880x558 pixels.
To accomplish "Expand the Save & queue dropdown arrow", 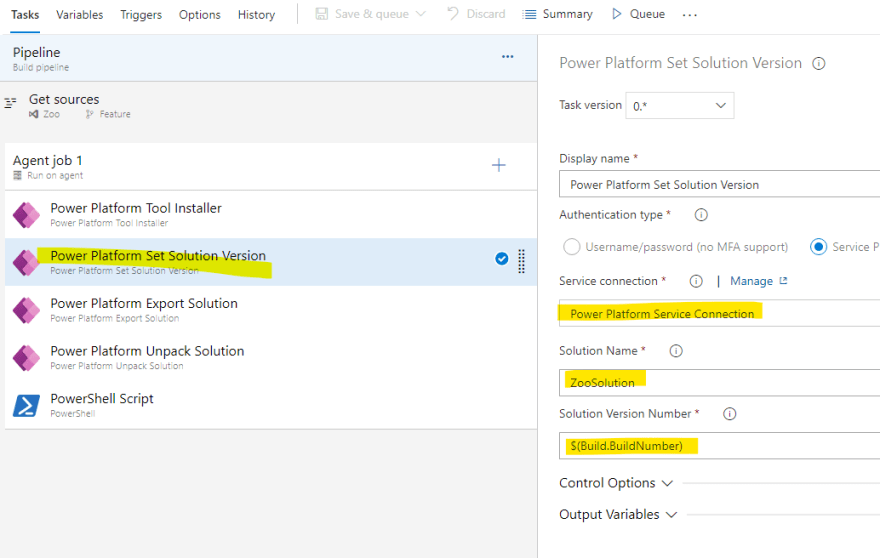I will [x=421, y=13].
